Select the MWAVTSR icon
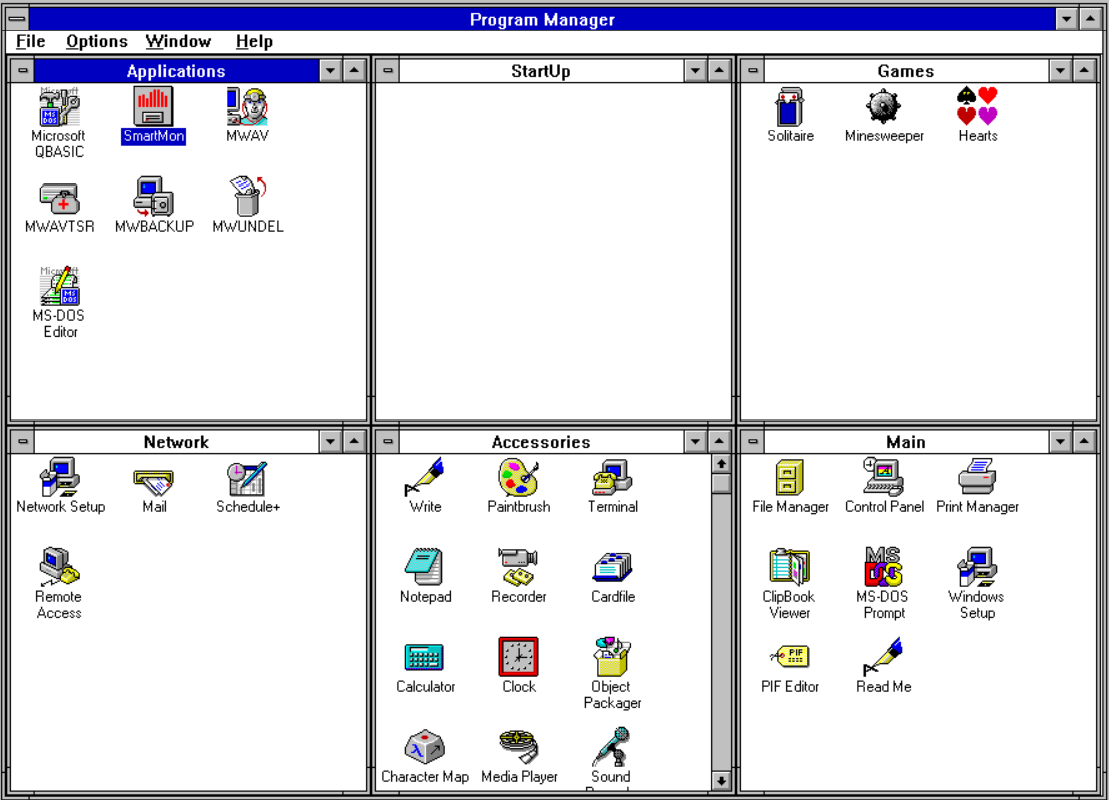 pos(59,197)
